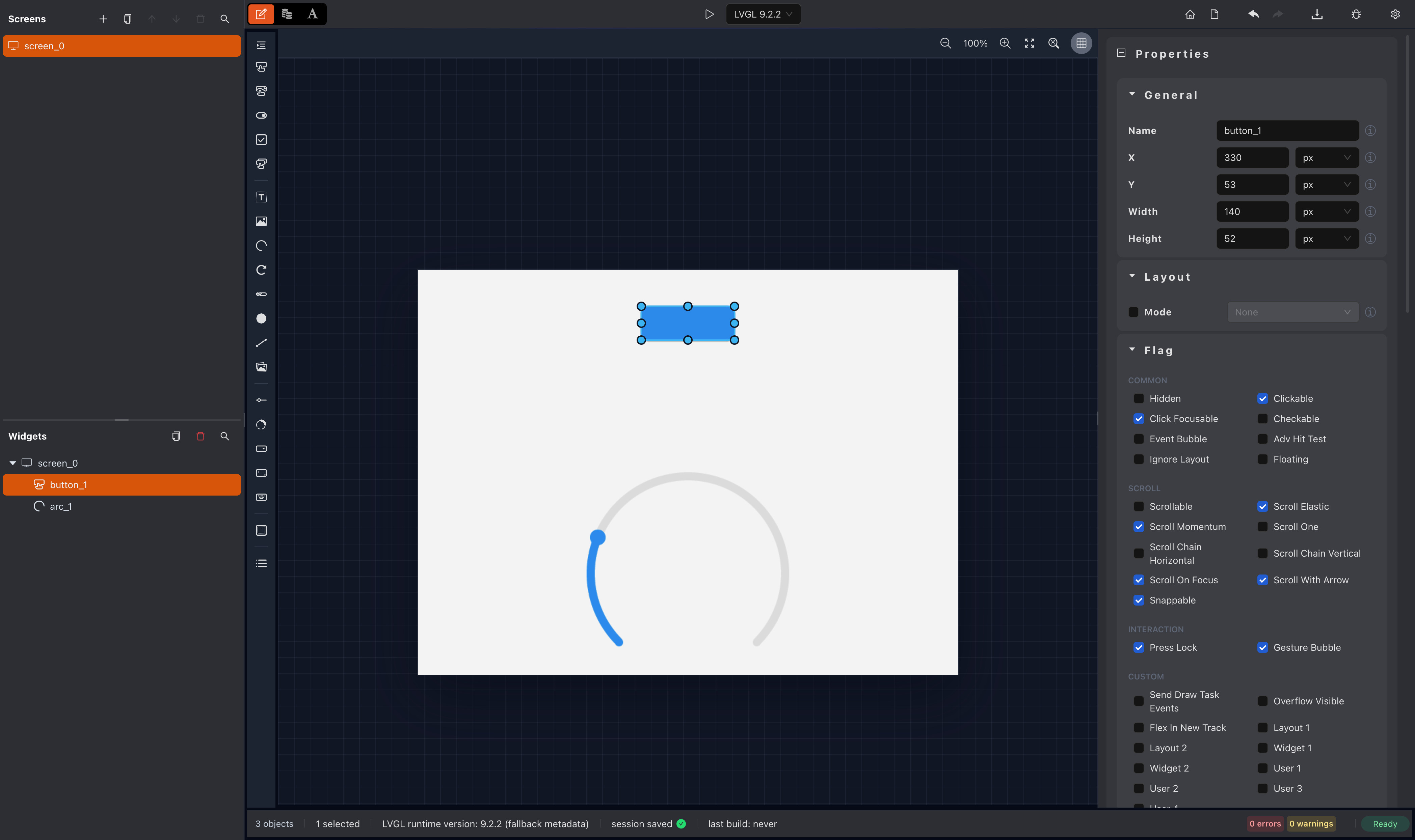The image size is (1415, 840).
Task: Select the LED circle widget tool
Action: [x=261, y=319]
